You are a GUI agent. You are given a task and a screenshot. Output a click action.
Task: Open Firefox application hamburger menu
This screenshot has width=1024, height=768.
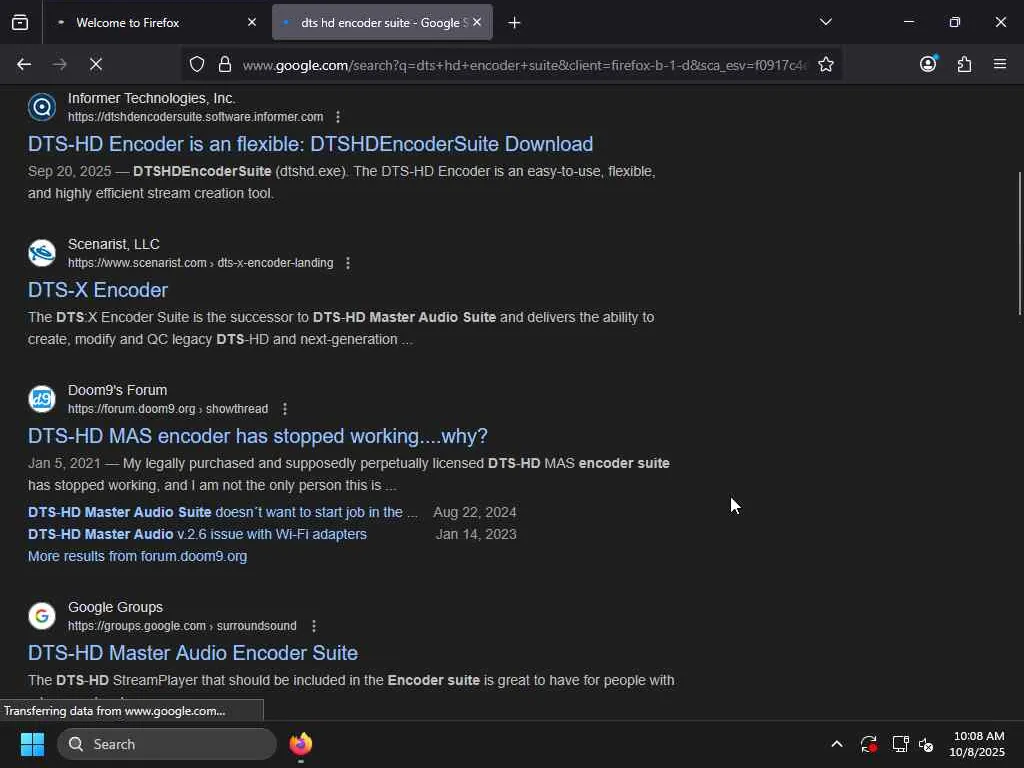[x=1000, y=64]
